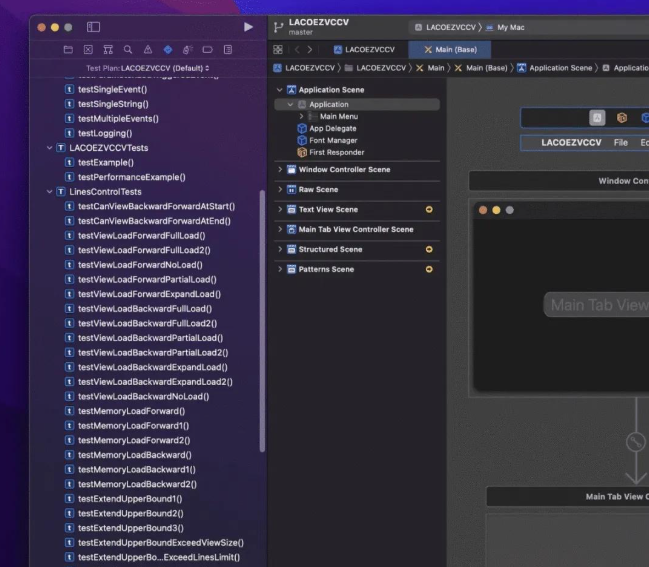Expand Main Tab View Controller Scene

pos(280,229)
